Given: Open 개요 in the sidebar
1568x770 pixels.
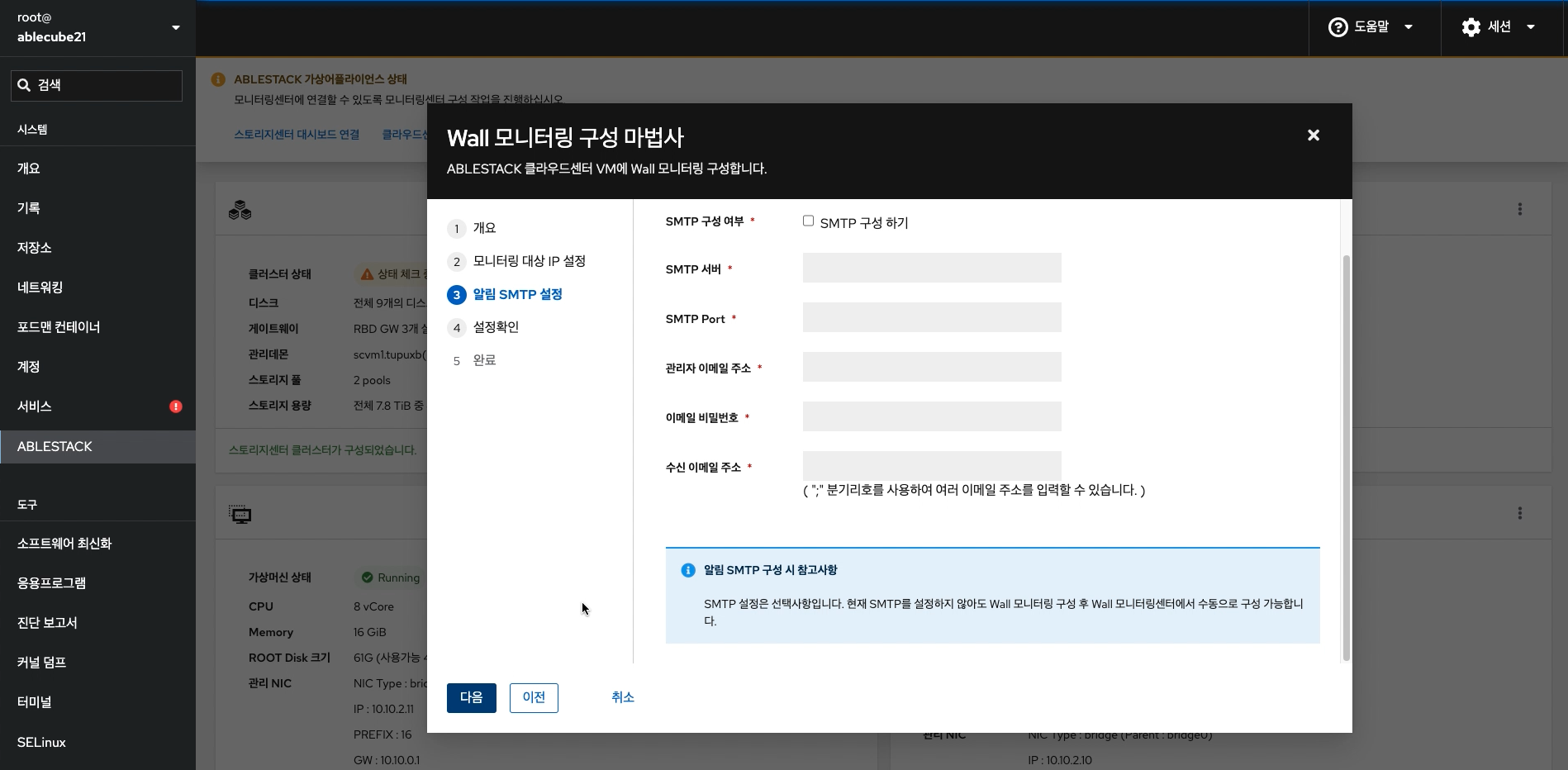Looking at the screenshot, I should click(97, 169).
